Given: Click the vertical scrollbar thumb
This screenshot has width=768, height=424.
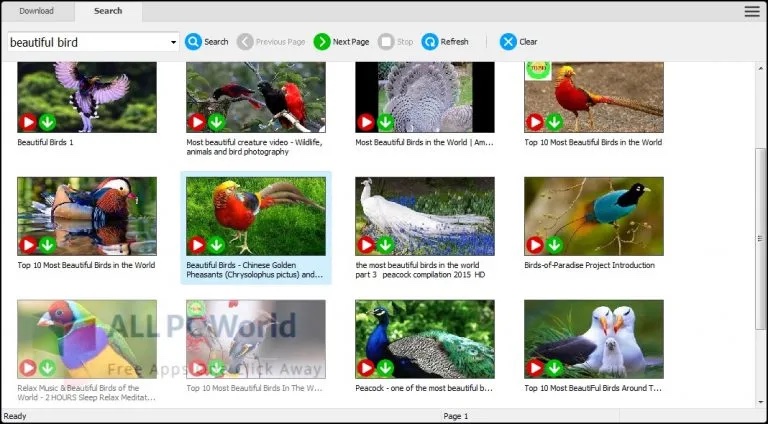Looking at the screenshot, I should point(761,238).
